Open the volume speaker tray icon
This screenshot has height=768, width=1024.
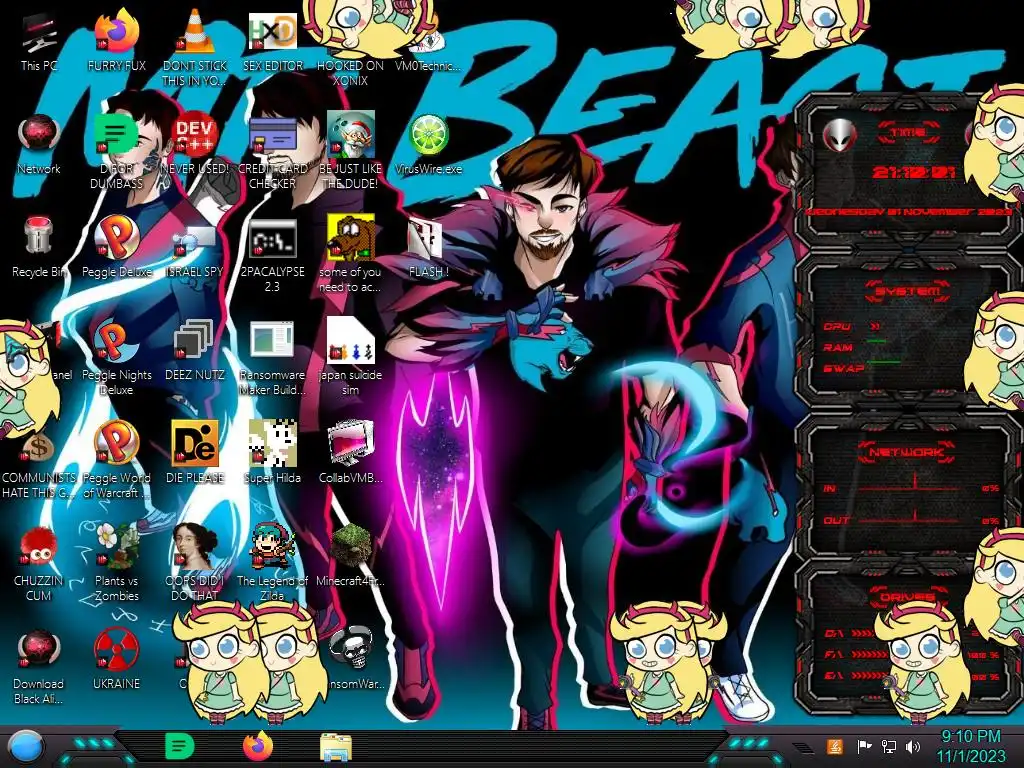[913, 746]
